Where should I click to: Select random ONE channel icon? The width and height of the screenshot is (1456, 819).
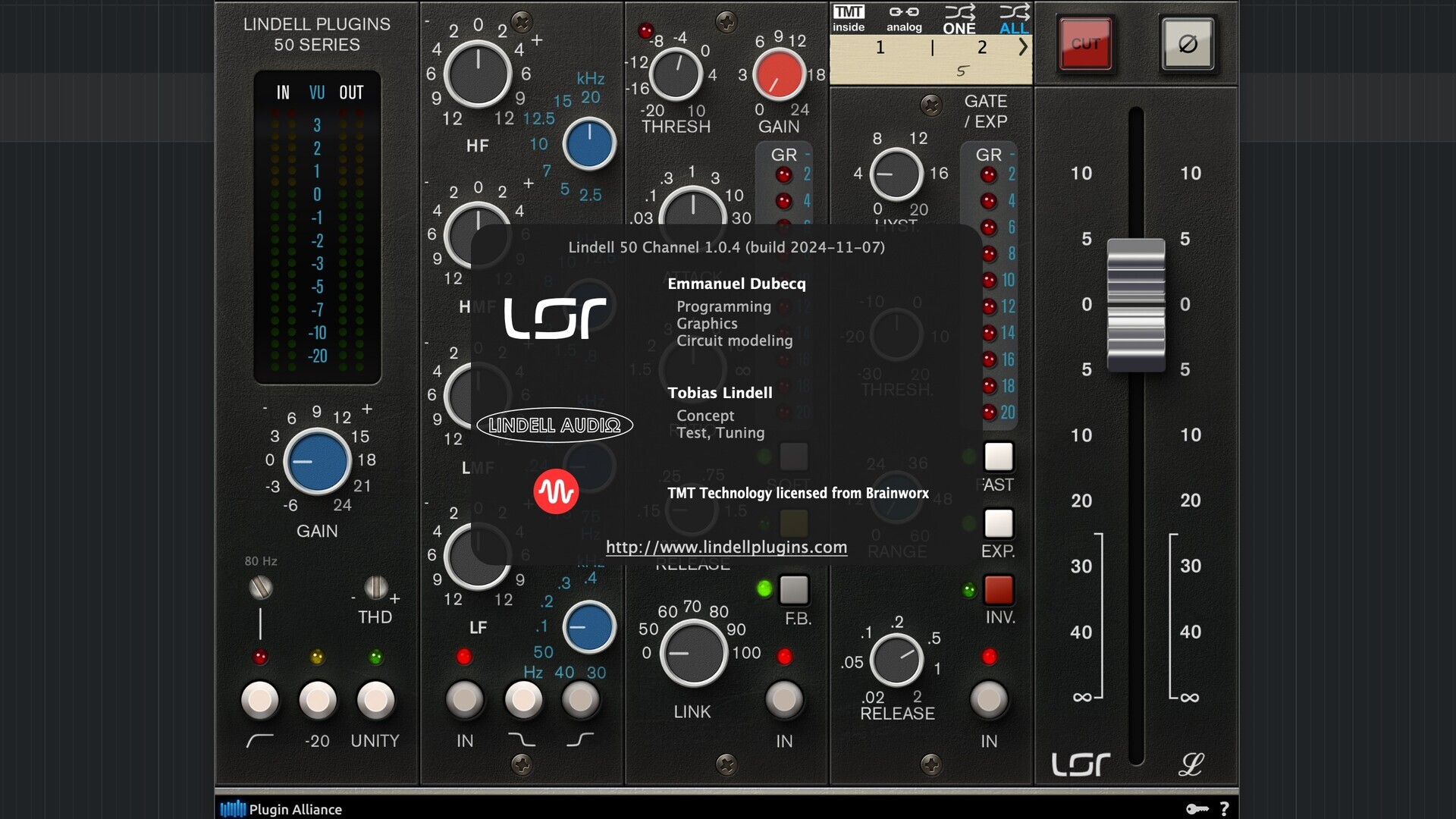point(959,19)
